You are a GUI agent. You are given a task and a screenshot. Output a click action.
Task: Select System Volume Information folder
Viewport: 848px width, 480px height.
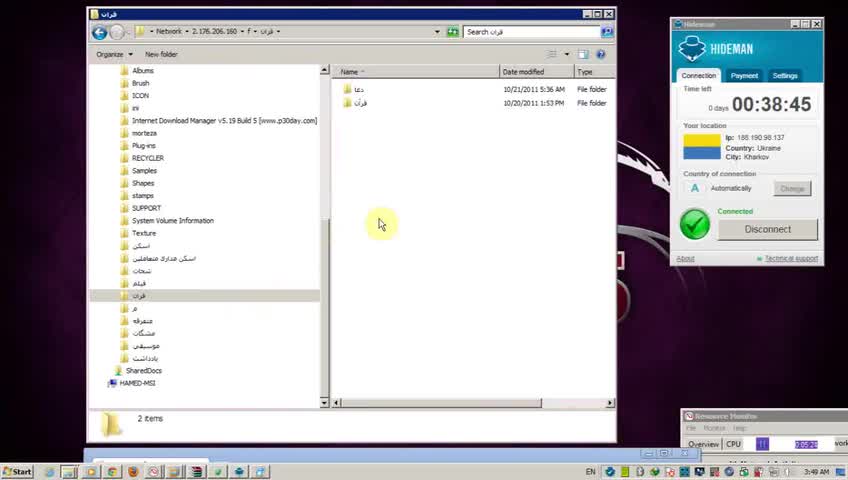coord(173,221)
